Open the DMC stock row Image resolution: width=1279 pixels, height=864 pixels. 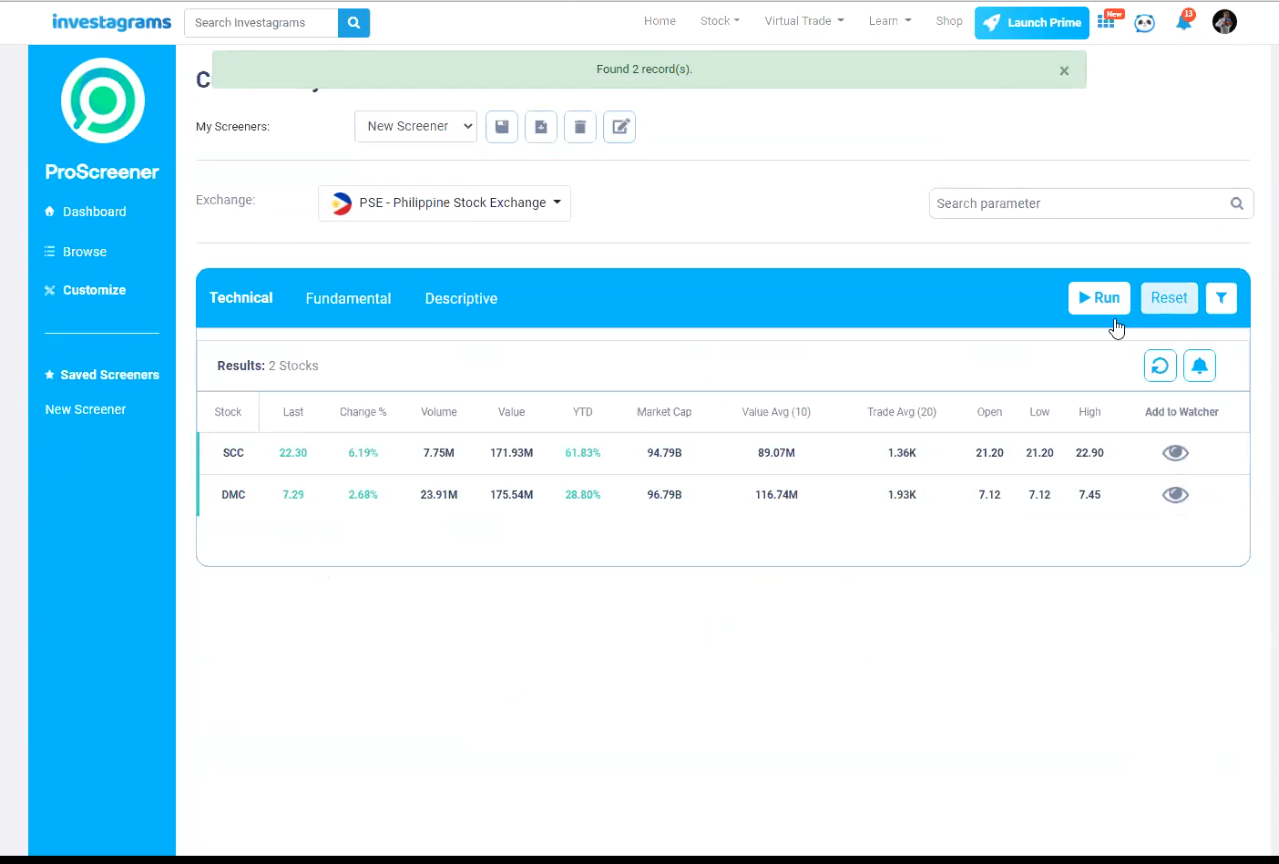(x=724, y=495)
